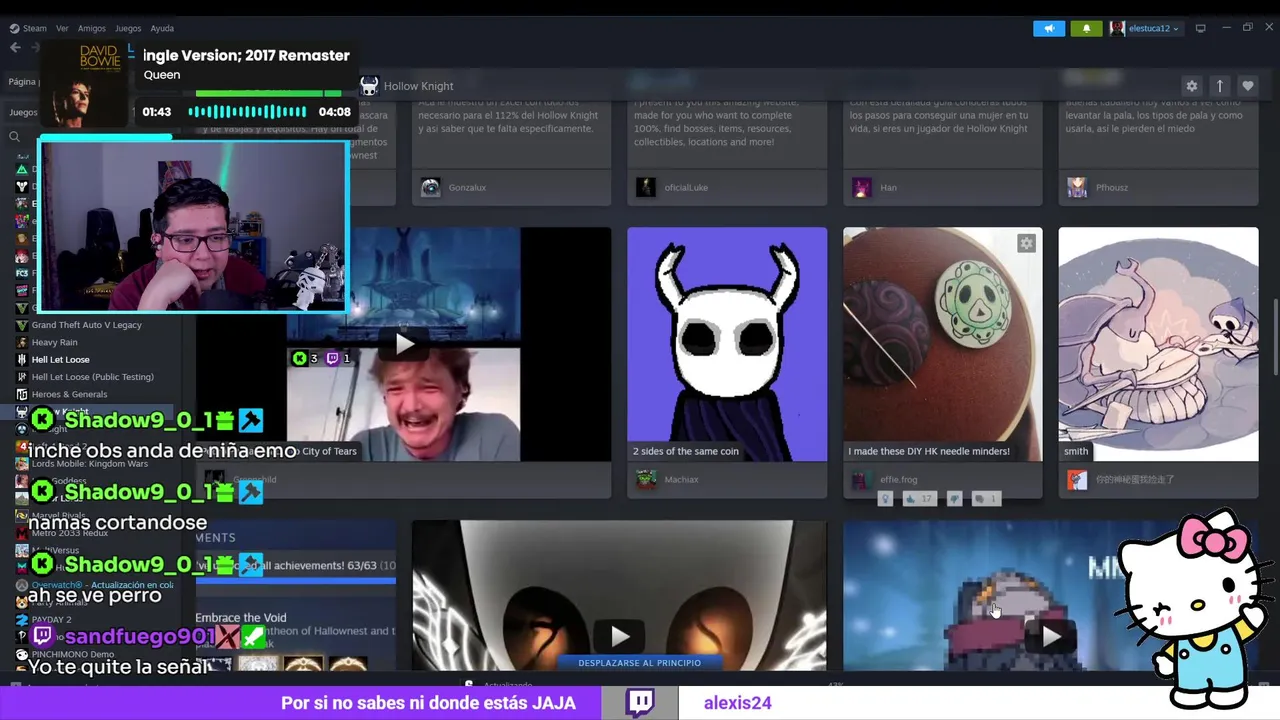Viewport: 1280px width, 720px height.
Task: Click the thumbs up count on needle minders post
Action: pyautogui.click(x=919, y=498)
